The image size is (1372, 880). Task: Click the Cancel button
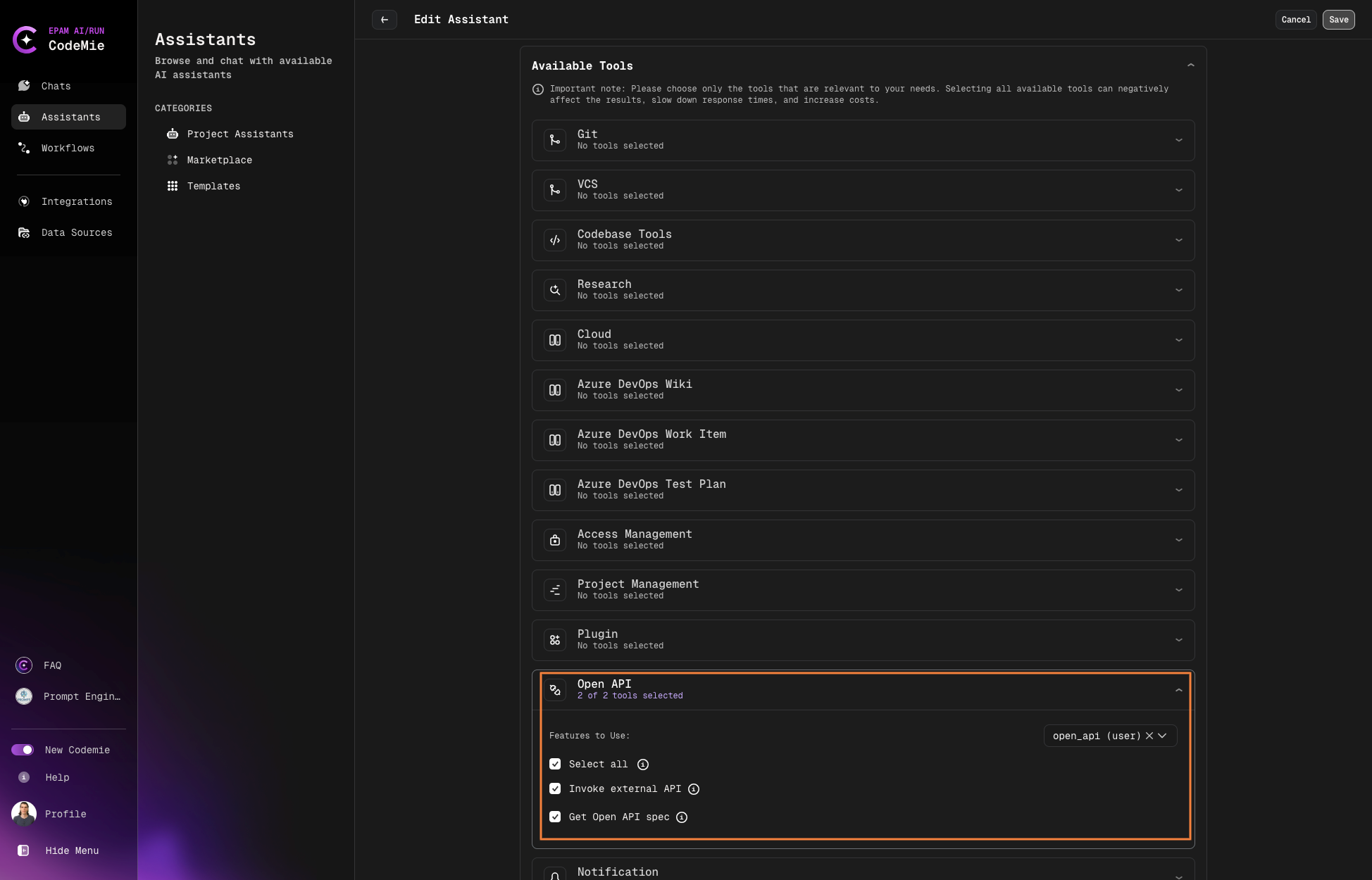point(1295,20)
